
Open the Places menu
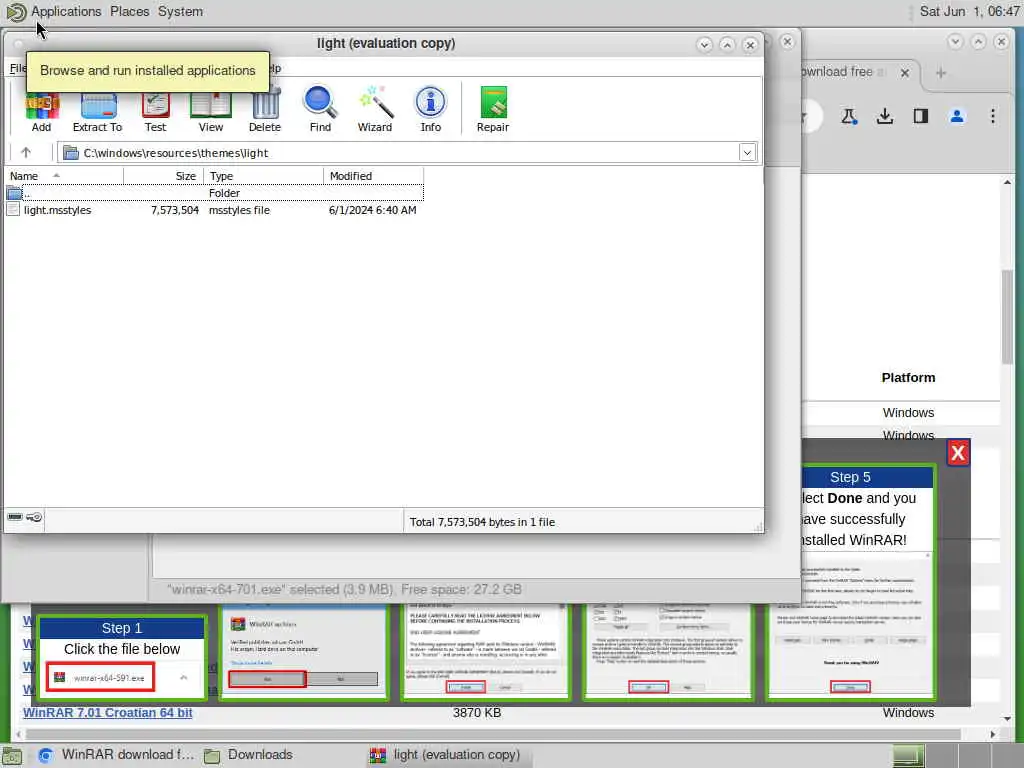tap(129, 12)
